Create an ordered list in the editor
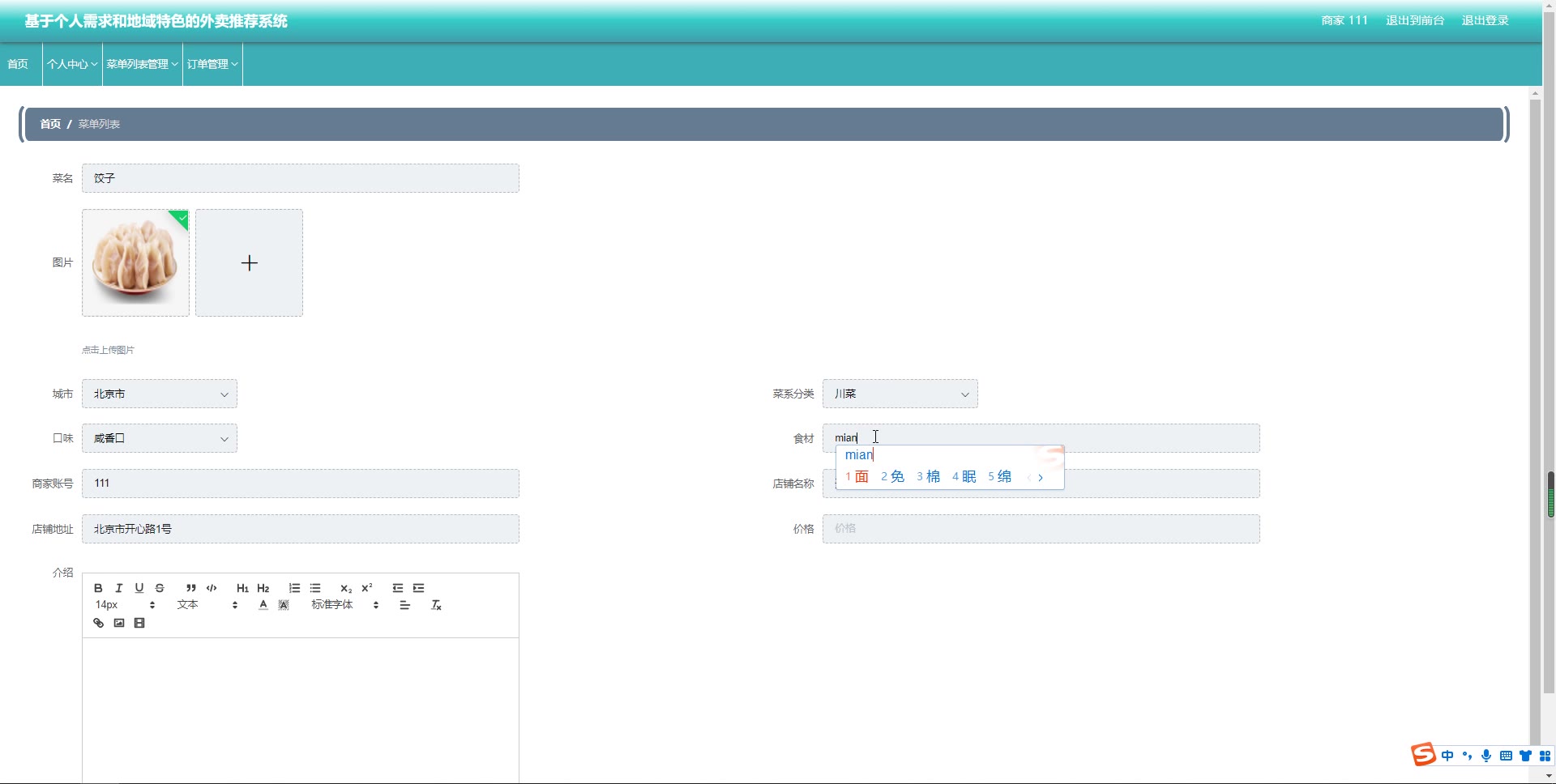This screenshot has width=1556, height=784. click(294, 588)
